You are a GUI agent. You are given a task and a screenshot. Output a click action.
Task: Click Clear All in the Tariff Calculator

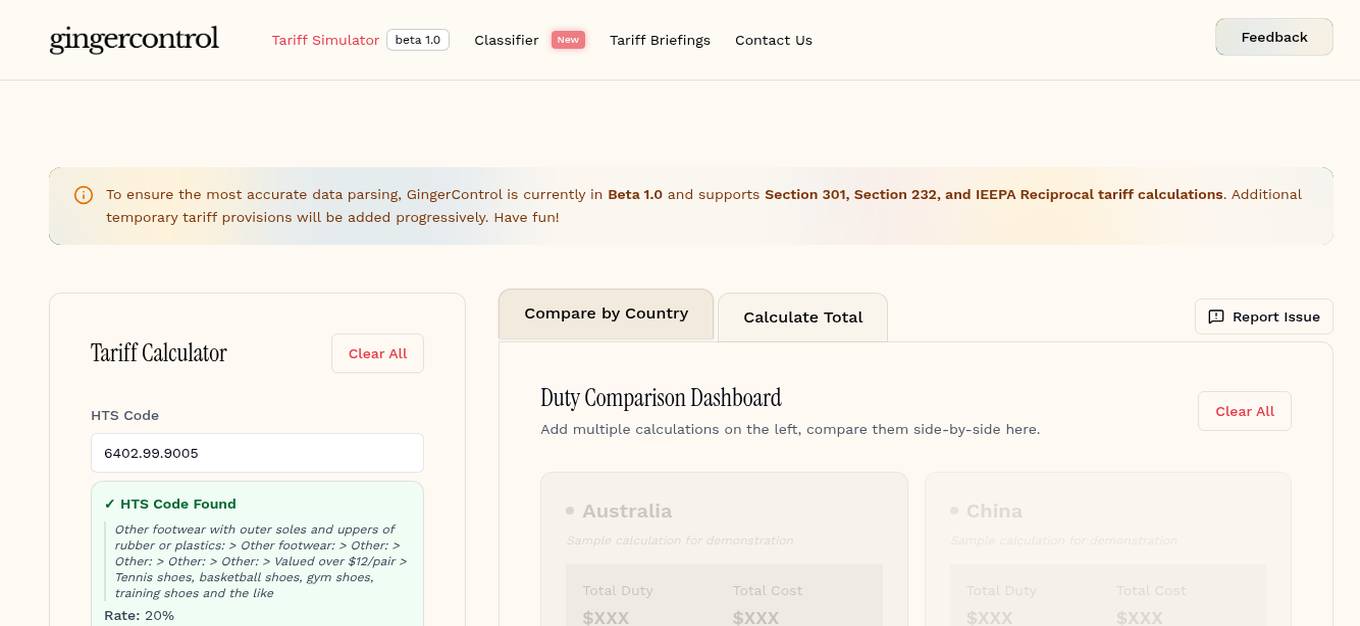(377, 353)
